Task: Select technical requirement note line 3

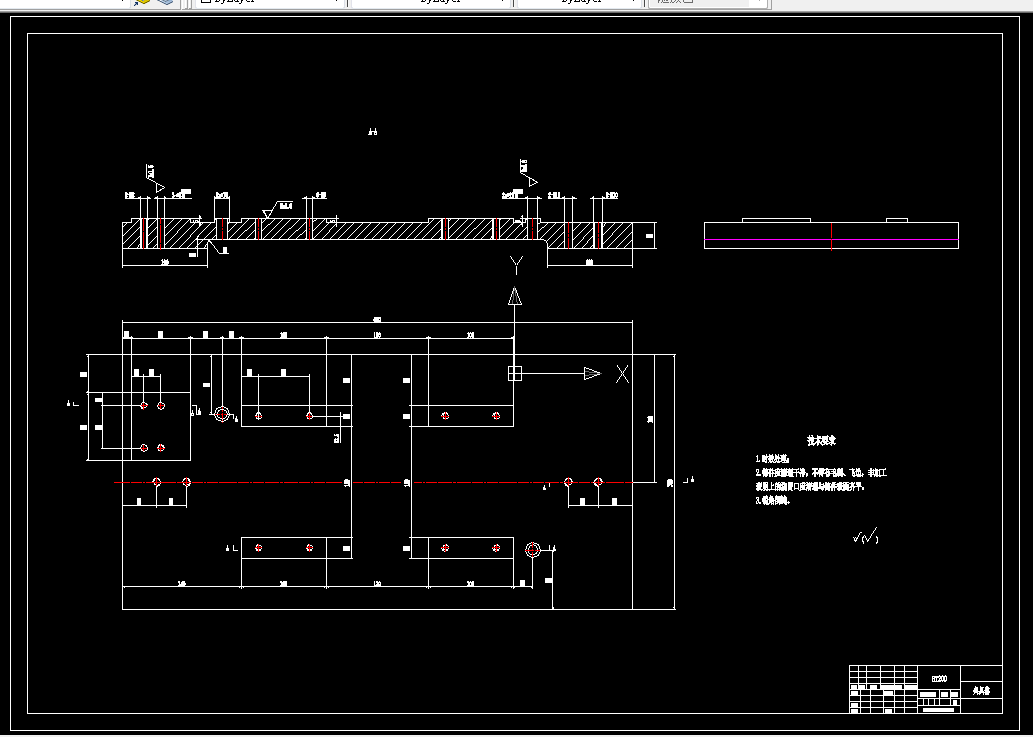Action: tap(772, 500)
